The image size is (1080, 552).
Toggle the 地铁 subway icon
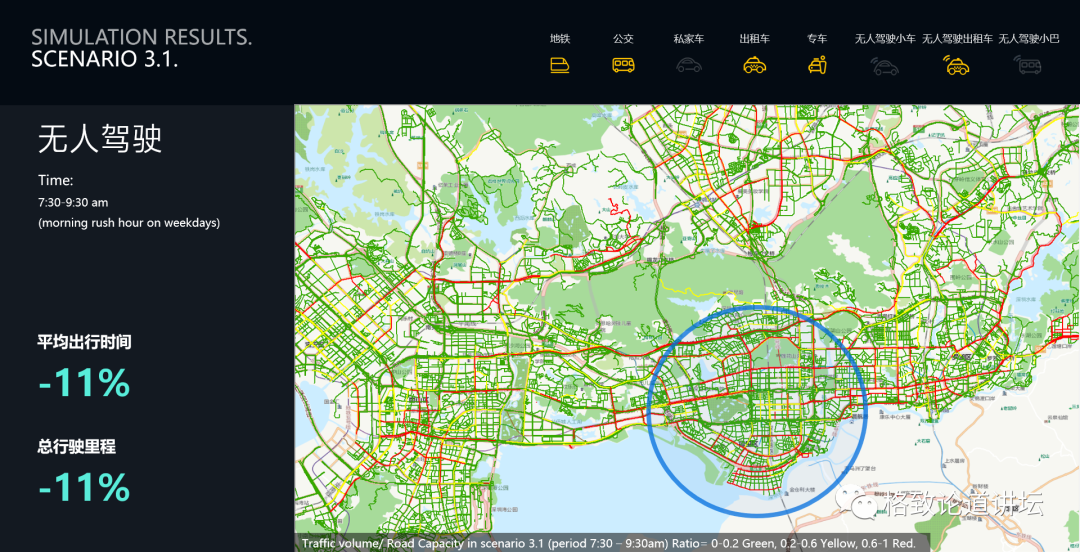[x=559, y=65]
